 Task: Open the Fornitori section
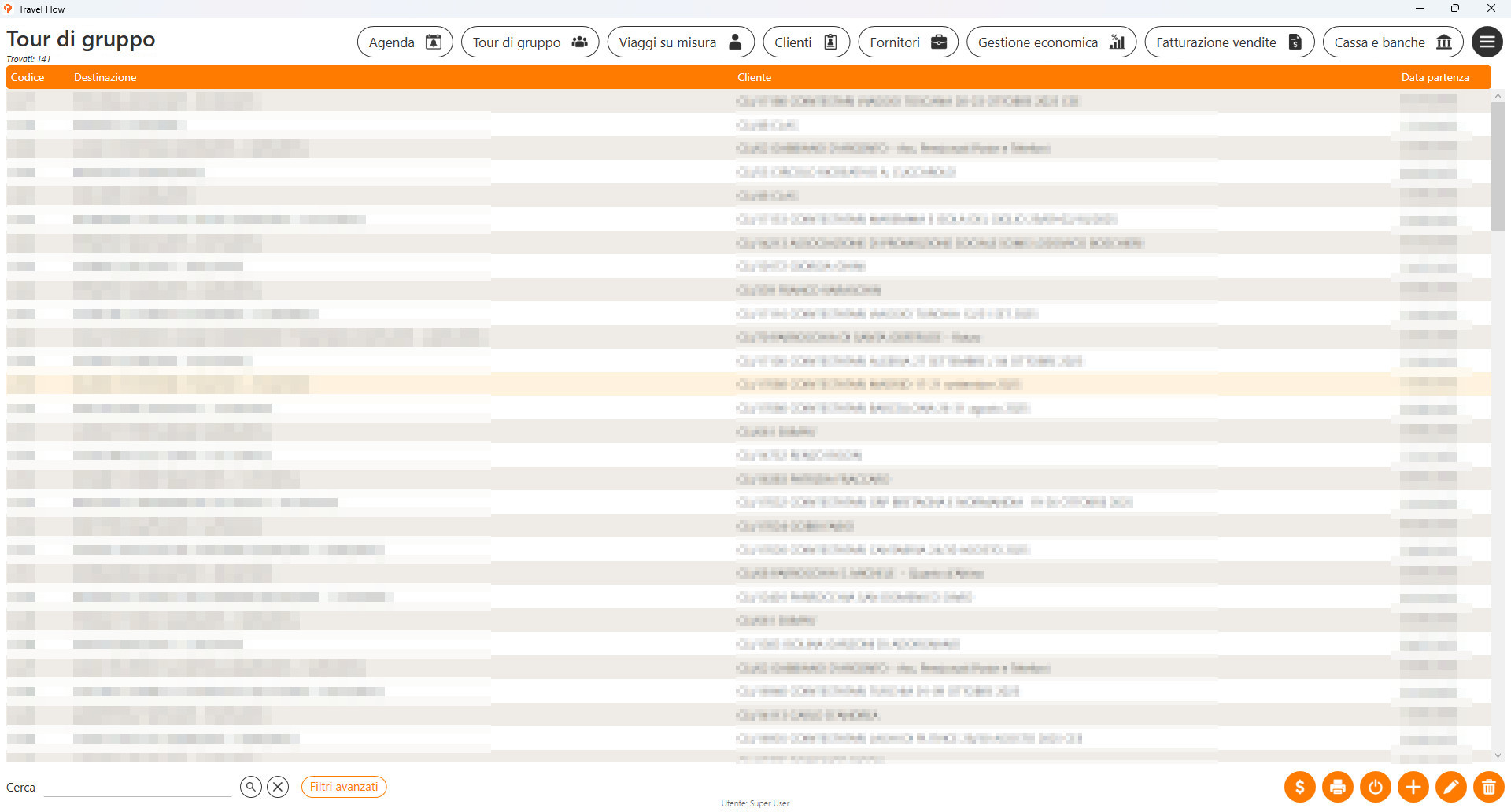[x=907, y=42]
